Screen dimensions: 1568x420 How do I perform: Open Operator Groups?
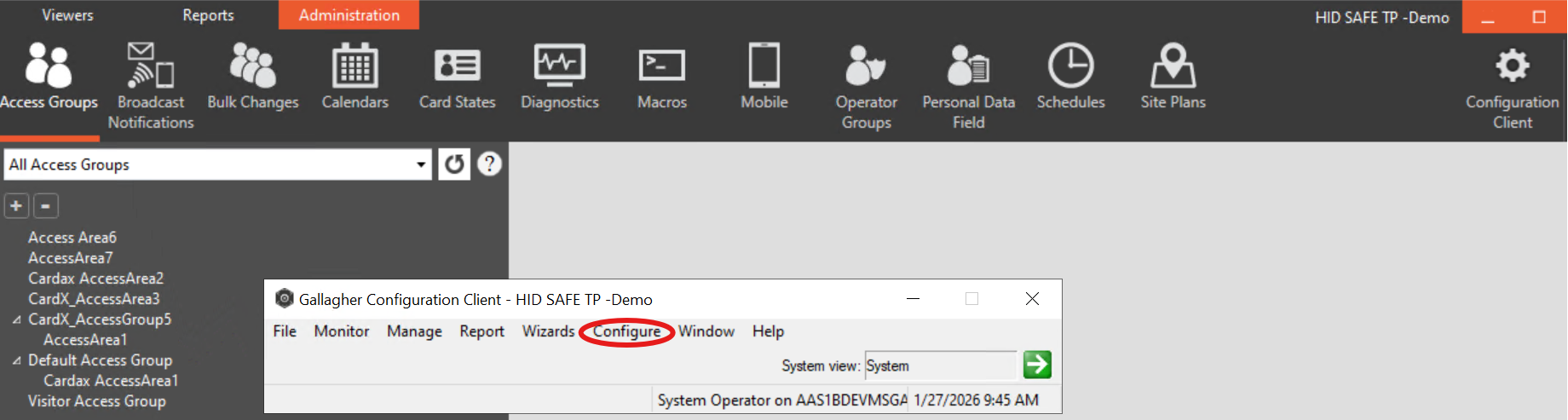(867, 85)
